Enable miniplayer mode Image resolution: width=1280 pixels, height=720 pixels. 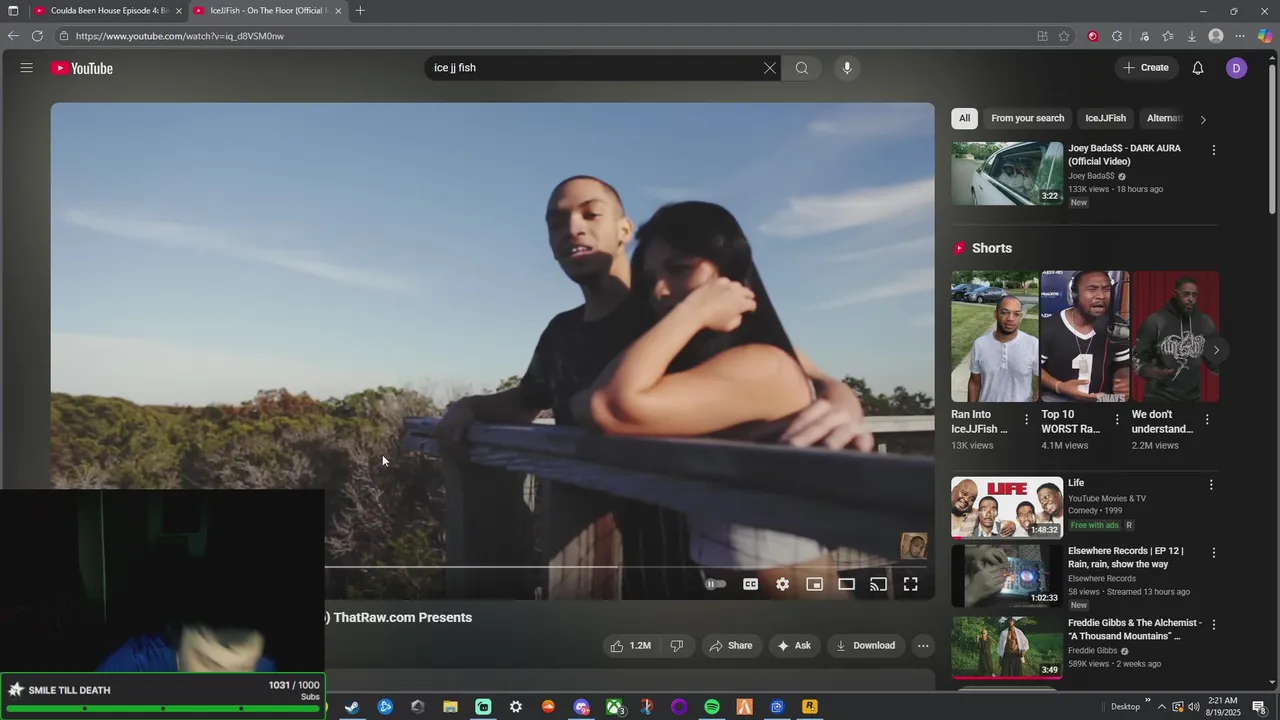tap(814, 584)
